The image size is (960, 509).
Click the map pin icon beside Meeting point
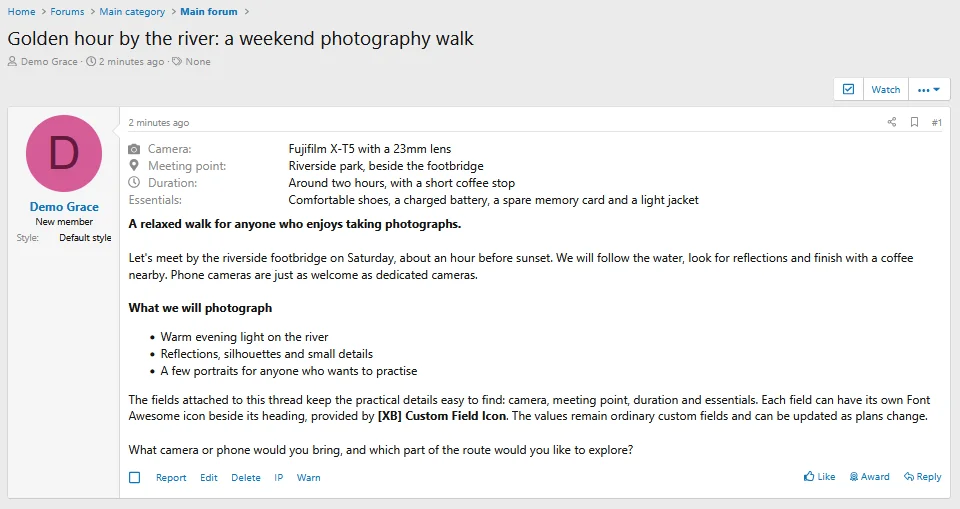click(x=134, y=165)
